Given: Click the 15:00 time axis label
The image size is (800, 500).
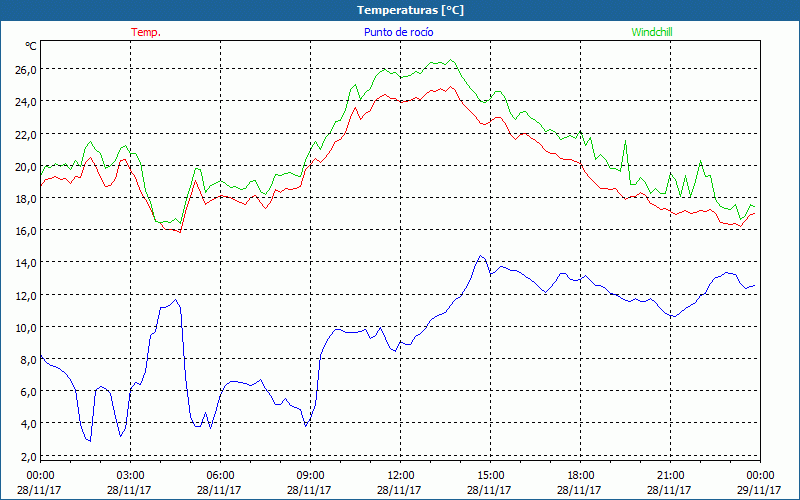Looking at the screenshot, I should tap(491, 476).
